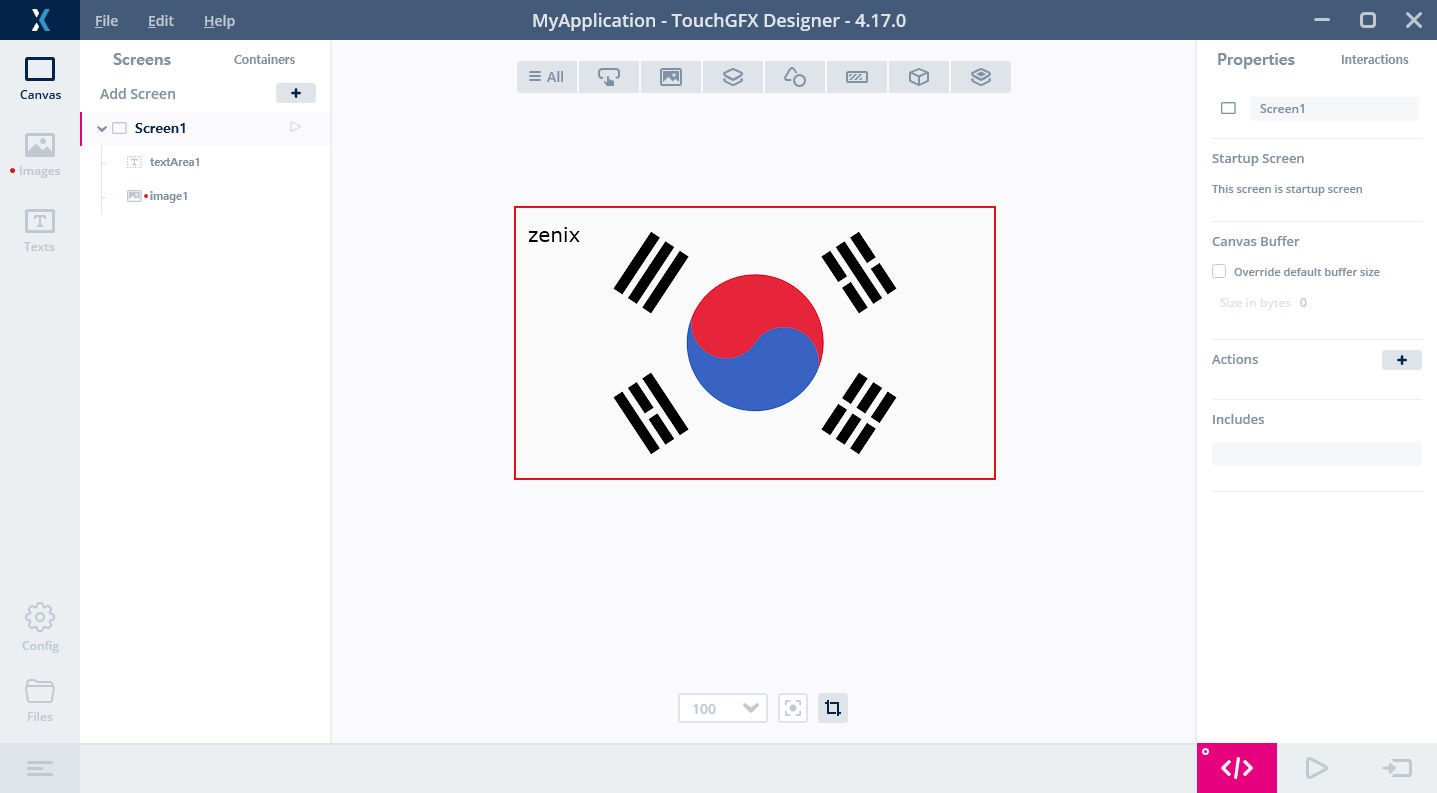Viewport: 1437px width, 793px height.
Task: Open the Shapes widget category
Action: coord(795,77)
